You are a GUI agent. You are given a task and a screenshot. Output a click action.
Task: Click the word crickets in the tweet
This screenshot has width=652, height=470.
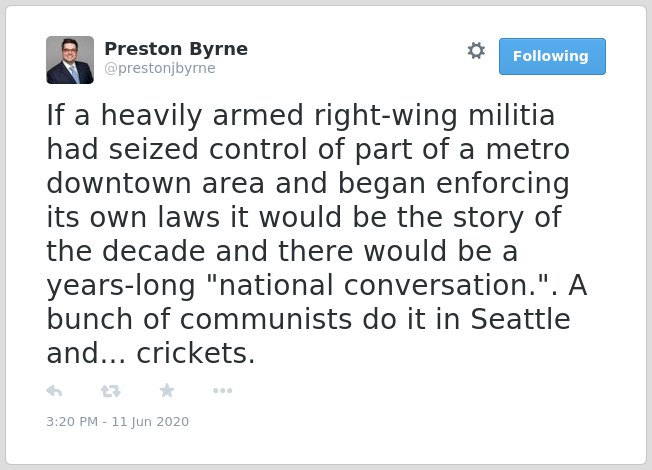[195, 353]
